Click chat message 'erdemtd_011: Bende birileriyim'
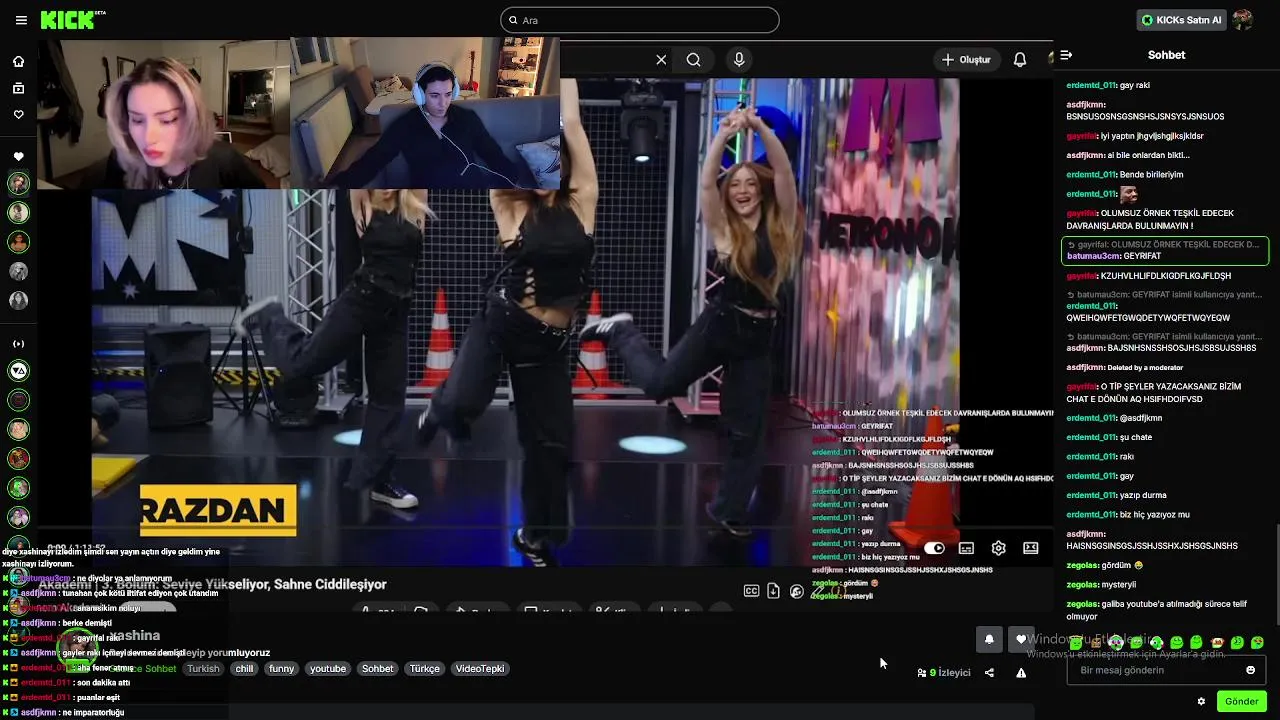 (1125, 175)
